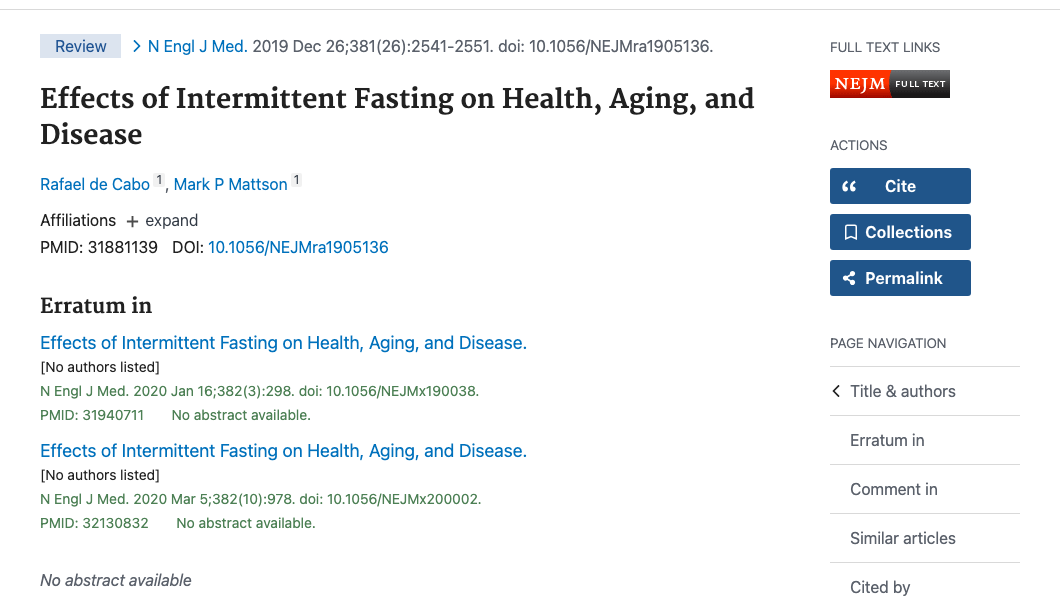Image resolution: width=1060 pixels, height=600 pixels.
Task: Click the Review badge
Action: coord(79,45)
